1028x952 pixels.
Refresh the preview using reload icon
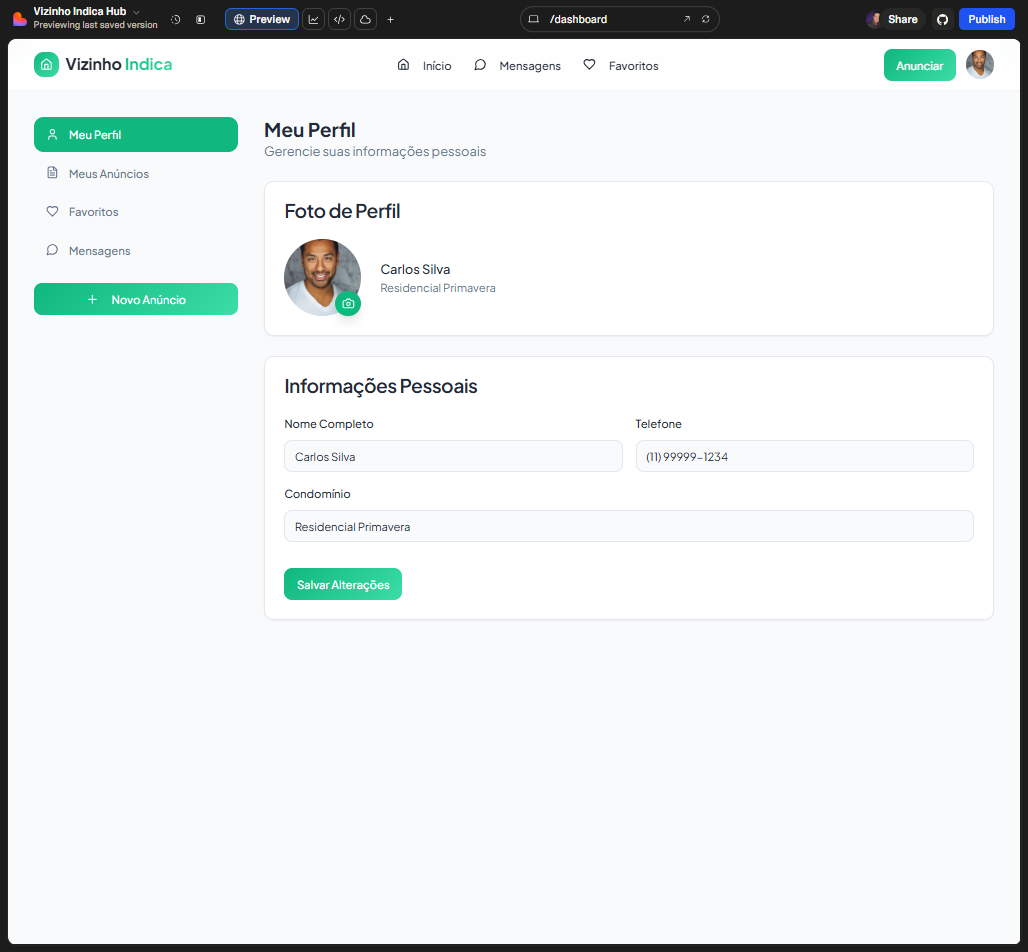tap(706, 19)
